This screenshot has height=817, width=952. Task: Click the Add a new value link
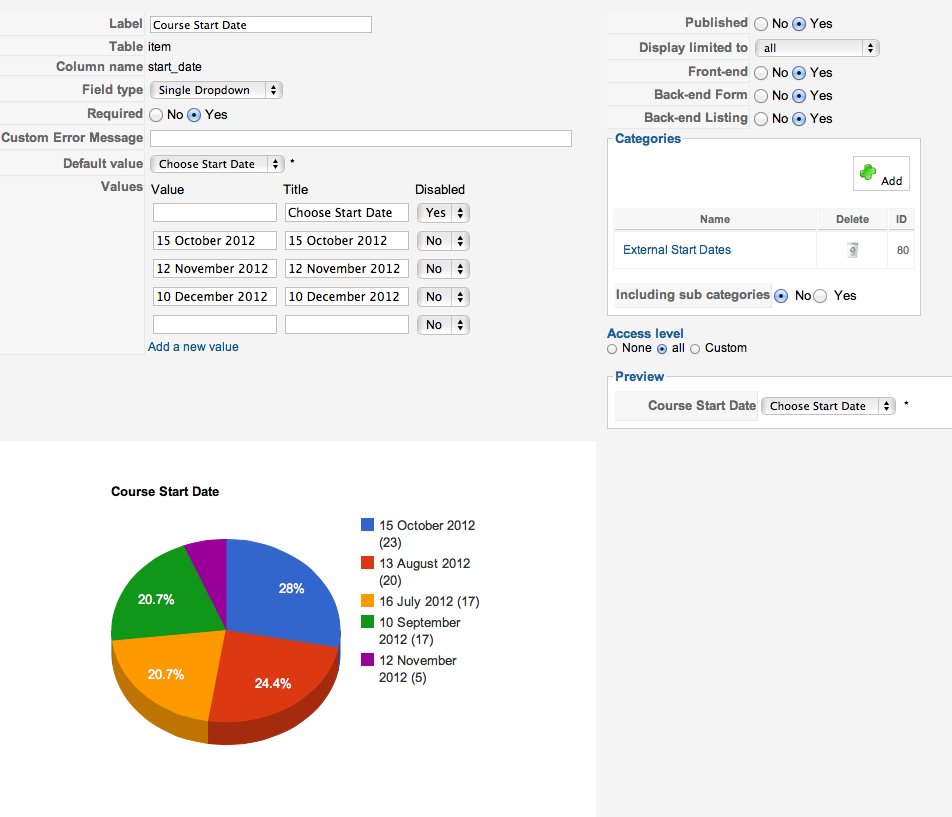coord(193,347)
